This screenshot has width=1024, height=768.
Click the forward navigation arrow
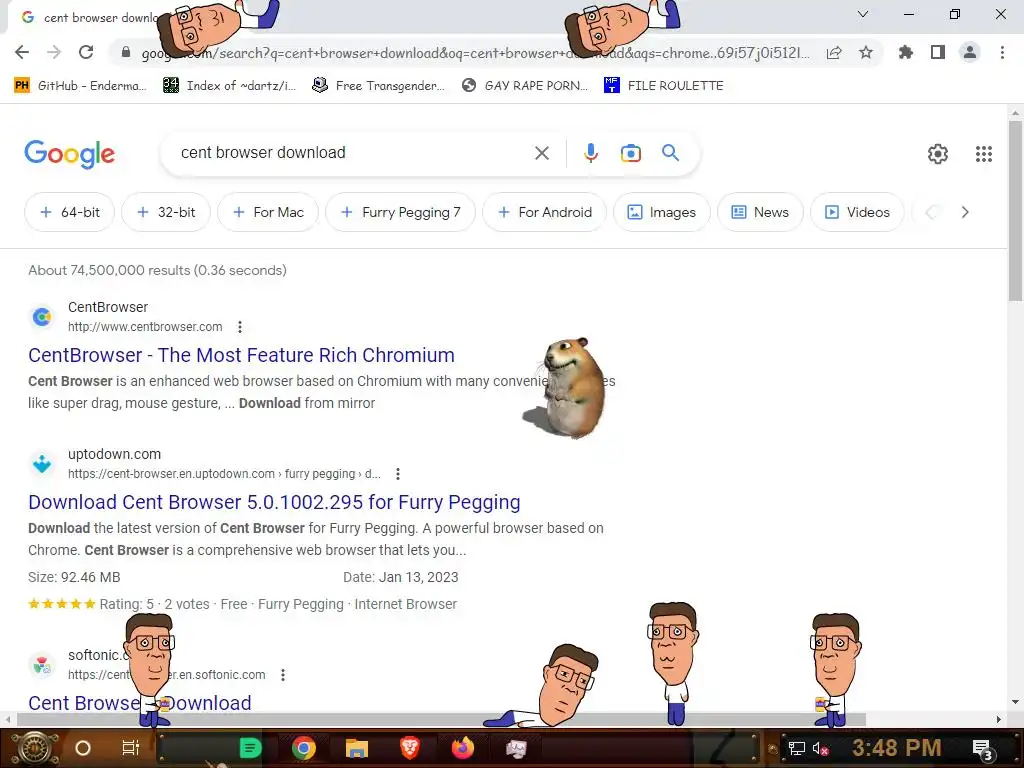click(54, 52)
